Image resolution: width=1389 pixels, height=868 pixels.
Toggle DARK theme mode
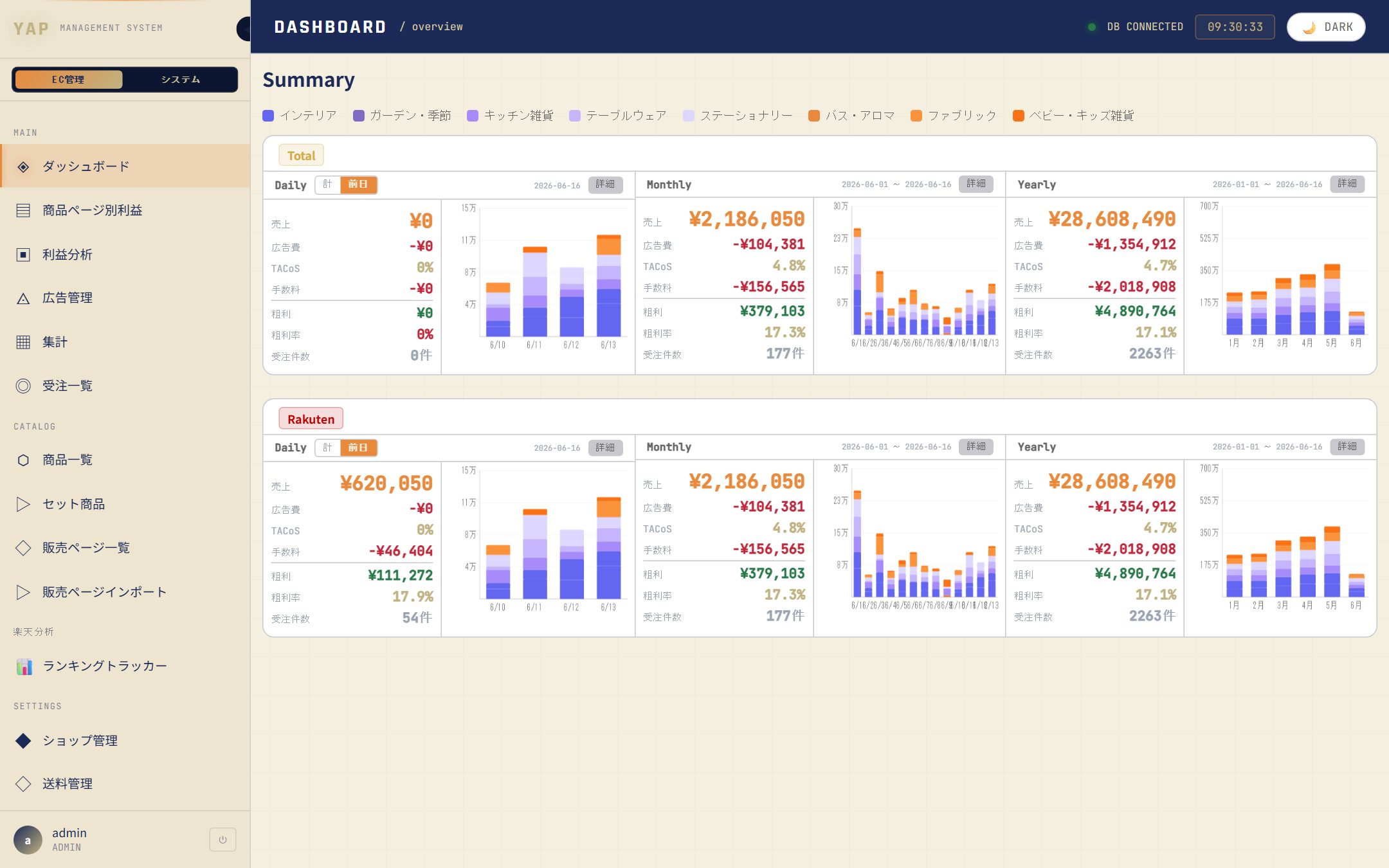pyautogui.click(x=1326, y=27)
